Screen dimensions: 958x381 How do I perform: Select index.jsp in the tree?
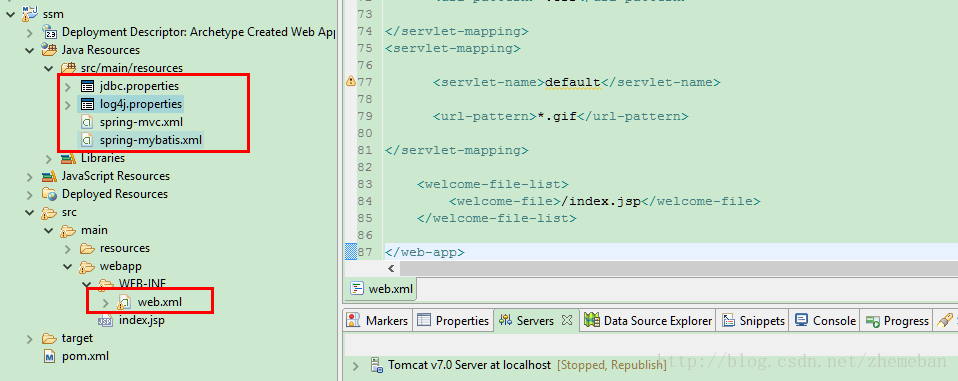tap(142, 320)
